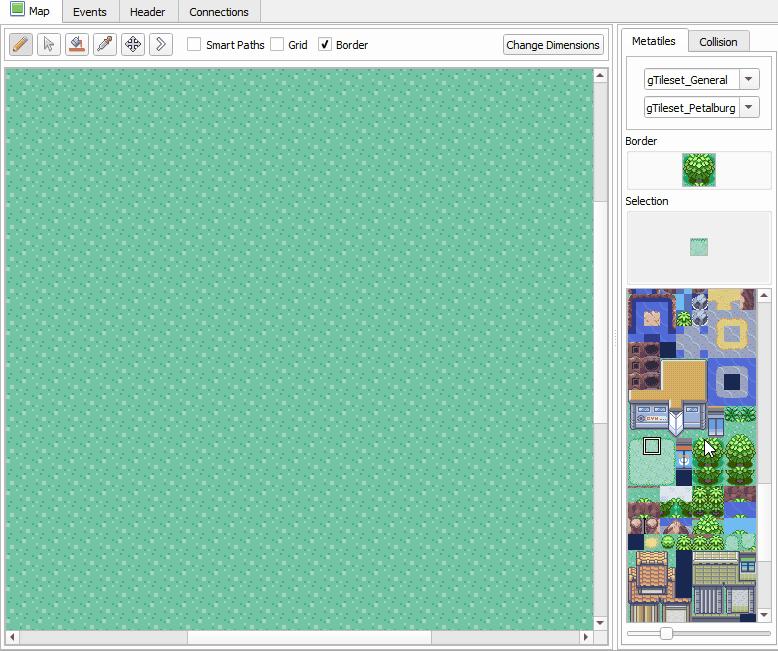
Task: Select the Pointer selection tool
Action: [49, 45]
